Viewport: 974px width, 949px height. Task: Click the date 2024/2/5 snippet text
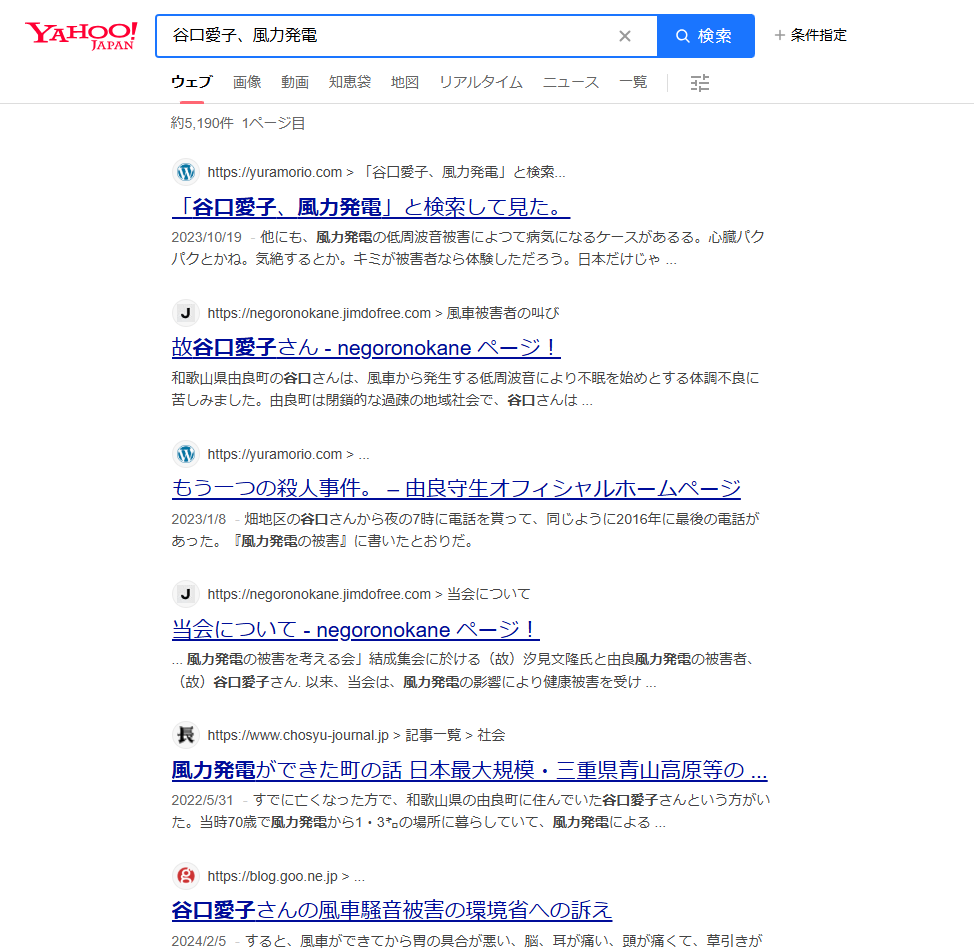tap(199, 942)
